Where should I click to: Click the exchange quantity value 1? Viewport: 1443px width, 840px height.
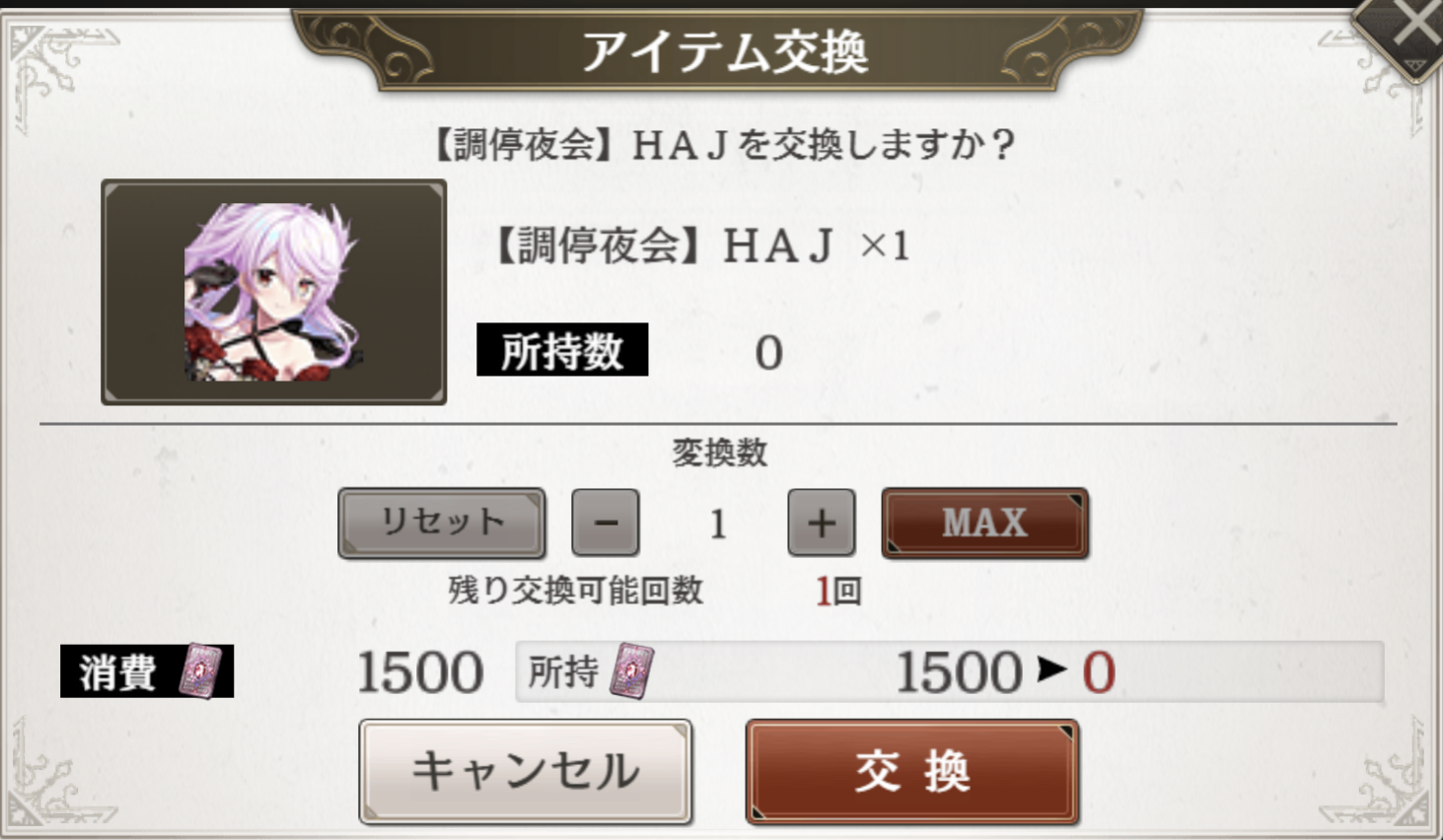pos(718,525)
